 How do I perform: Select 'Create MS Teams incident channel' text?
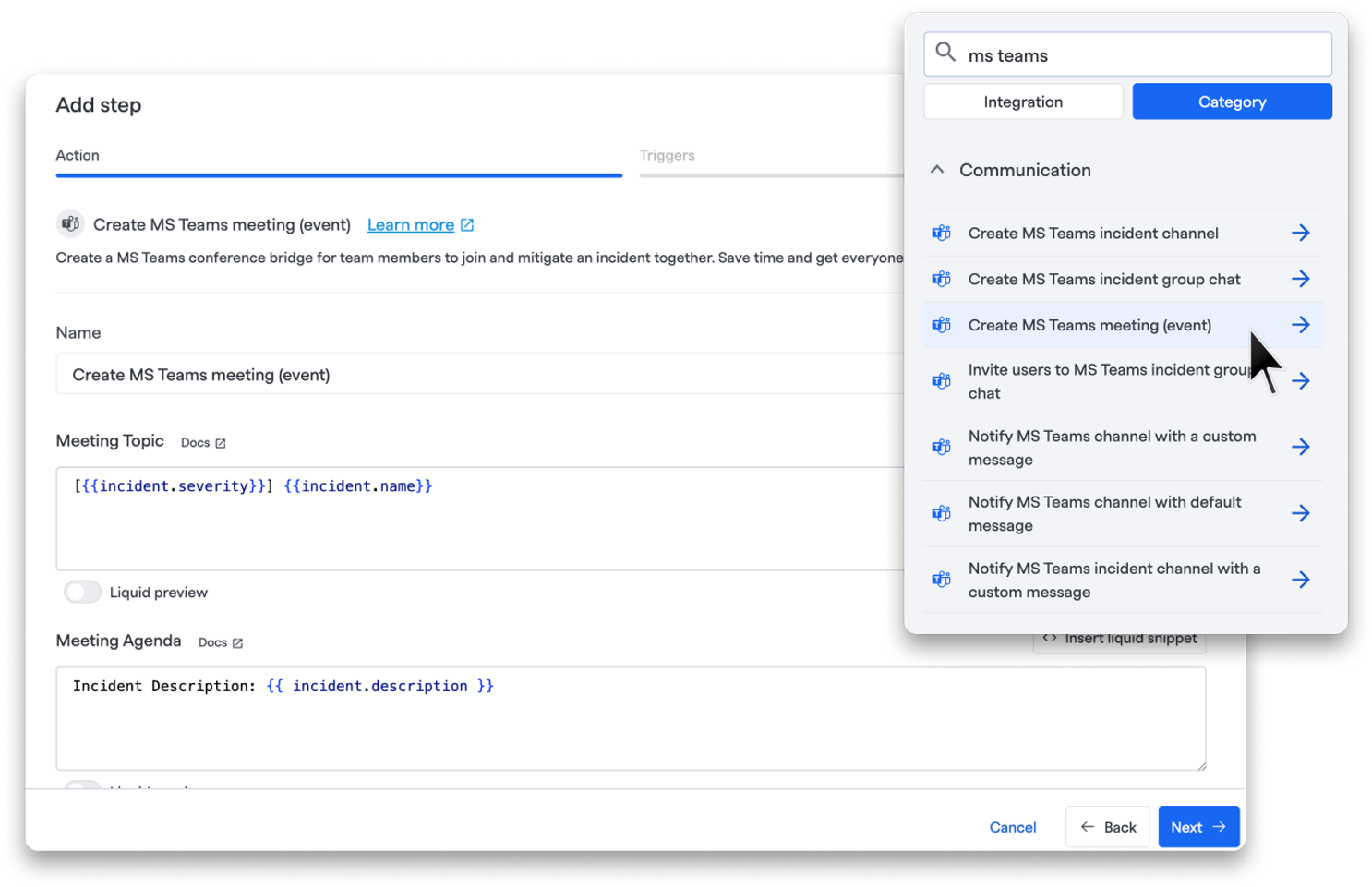click(x=1093, y=234)
